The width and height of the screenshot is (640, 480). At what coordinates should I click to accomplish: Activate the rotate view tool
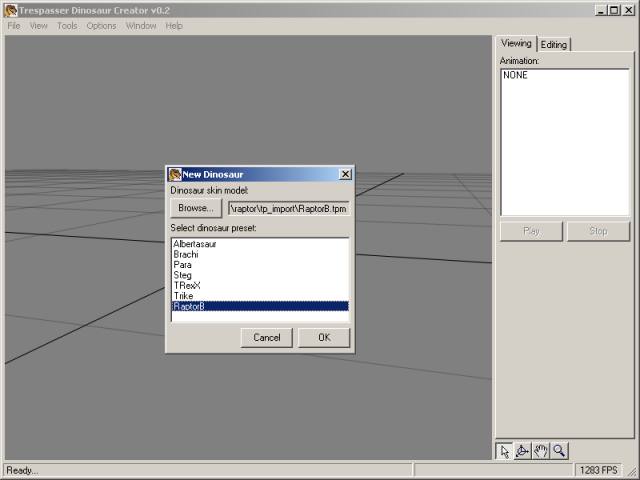coord(523,451)
